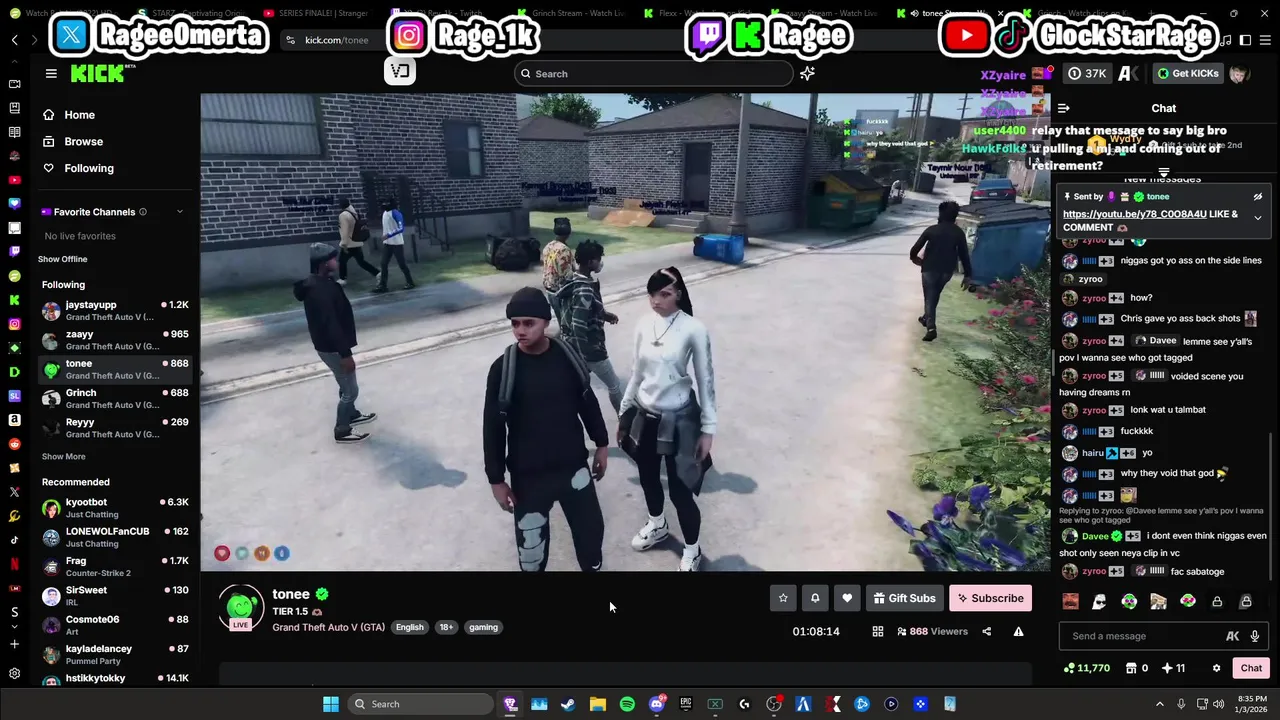Click the Kick search field
The width and height of the screenshot is (1280, 720).
[x=654, y=74]
